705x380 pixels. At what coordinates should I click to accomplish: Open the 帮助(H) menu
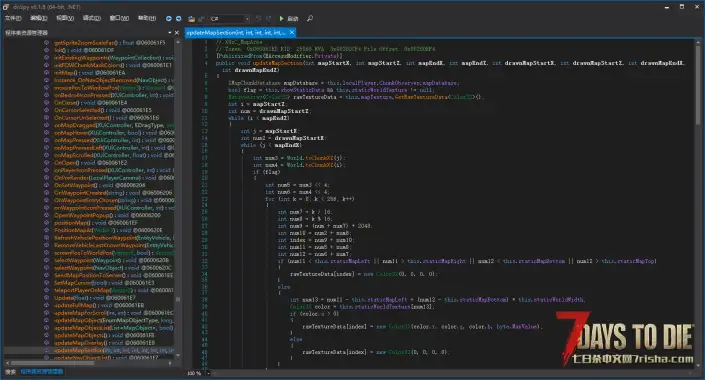pos(147,18)
